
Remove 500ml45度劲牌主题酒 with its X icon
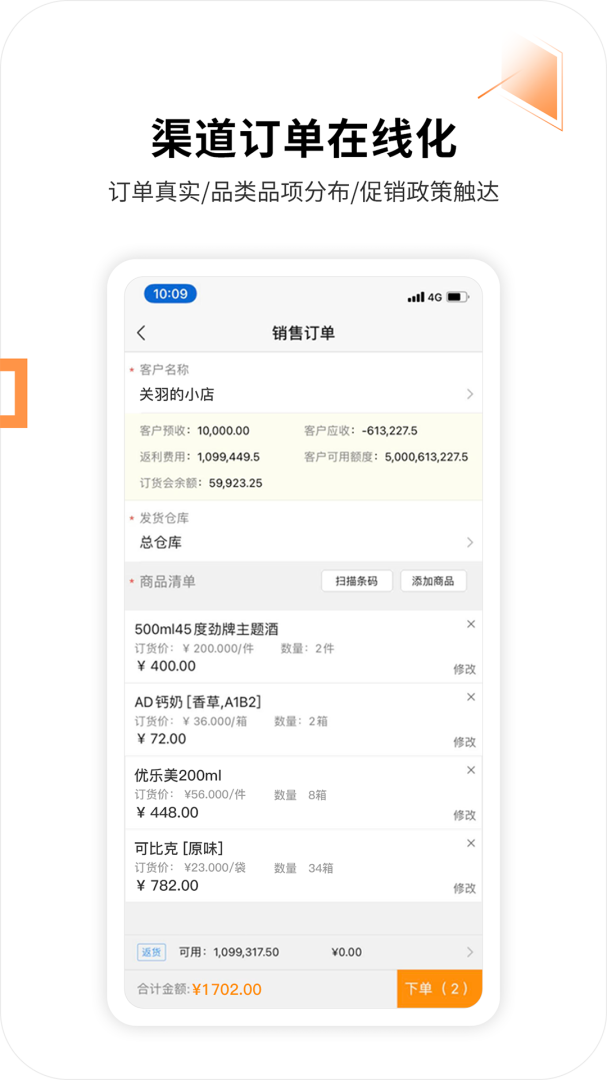(x=471, y=624)
